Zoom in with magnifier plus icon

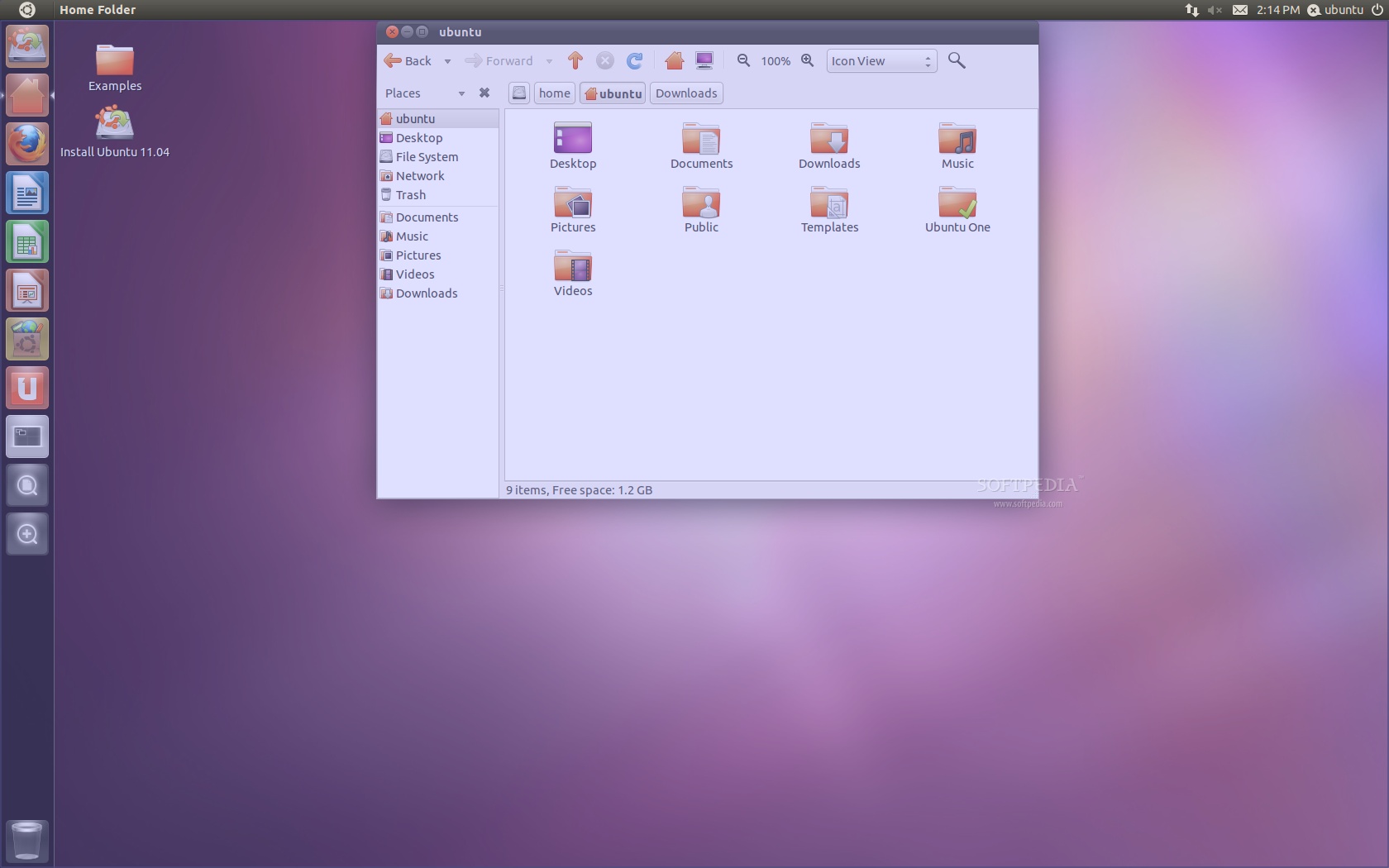[x=808, y=60]
